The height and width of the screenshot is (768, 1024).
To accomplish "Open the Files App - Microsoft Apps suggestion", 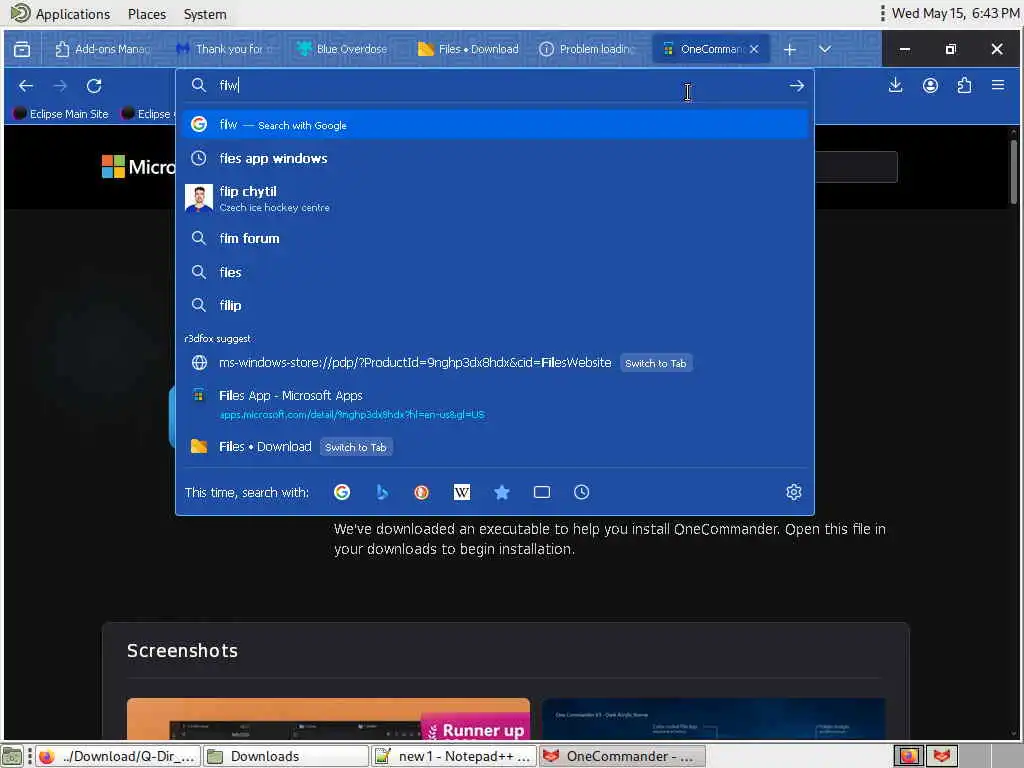I will coord(495,404).
